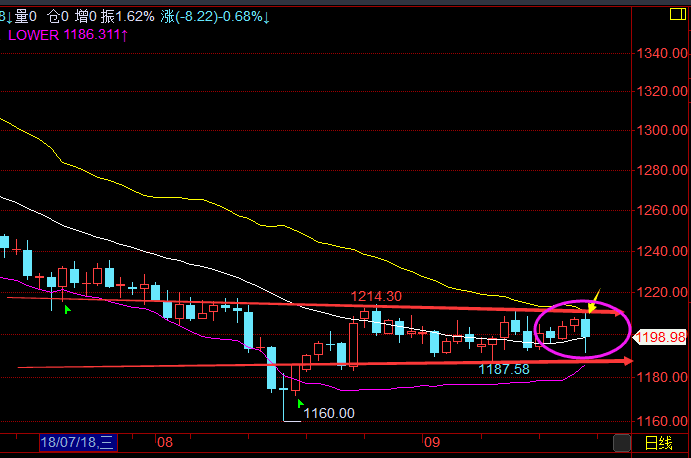Click the 1180.00 price axis label
This screenshot has height=458, width=691.
(662, 377)
